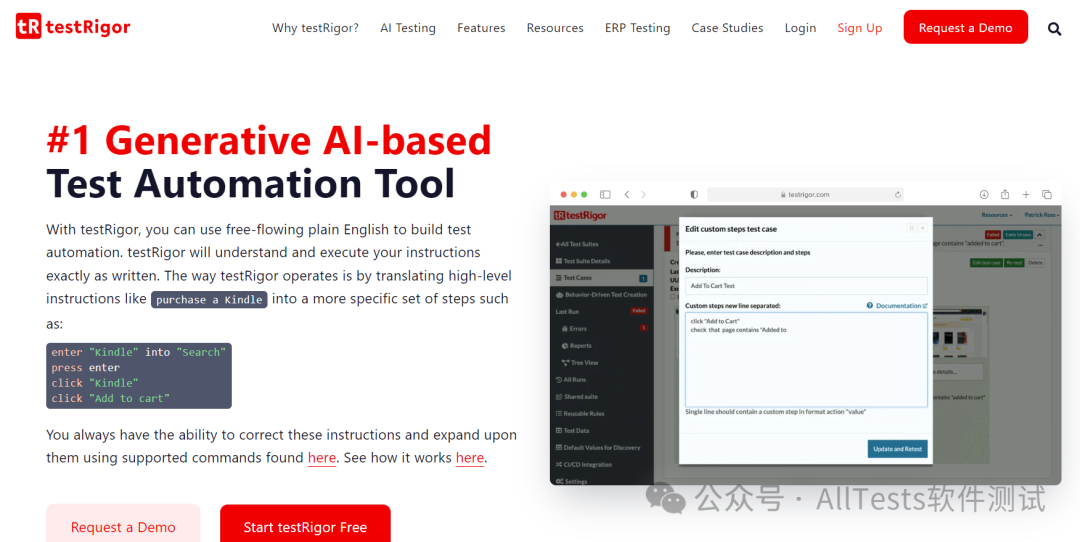Click the search magnifier icon in header
The width and height of the screenshot is (1080, 542).
tap(1054, 29)
